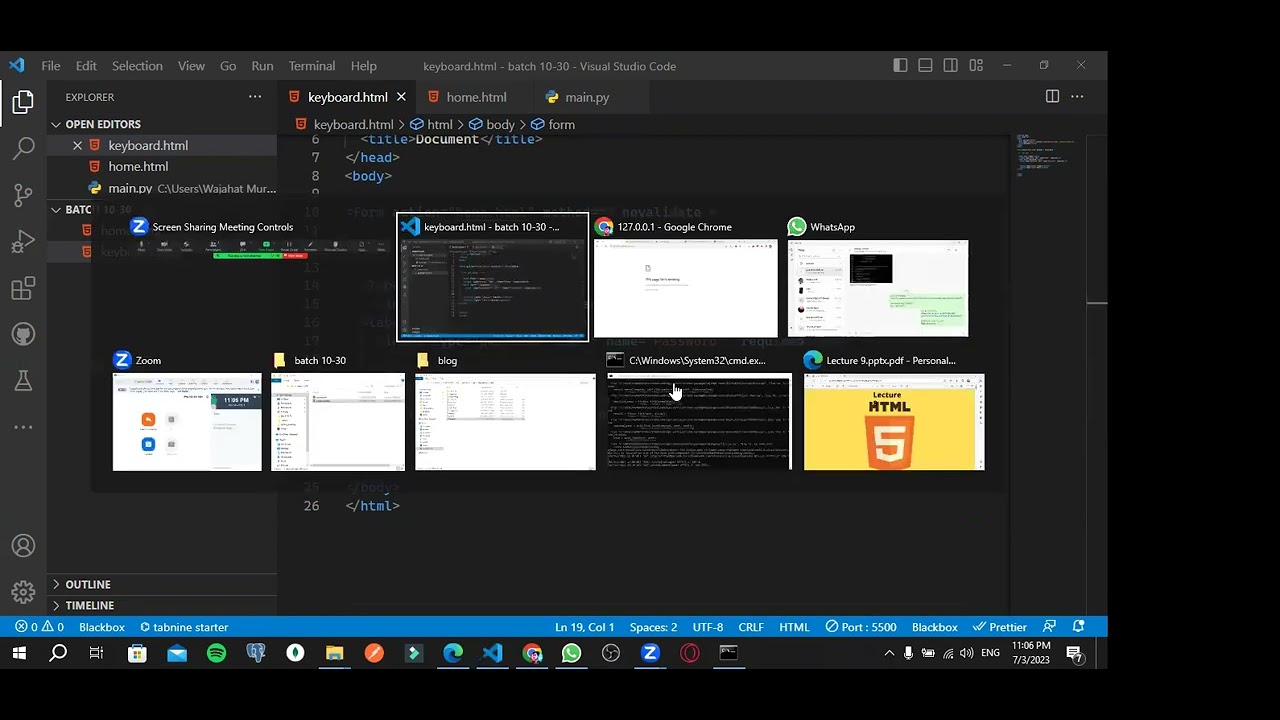Close keyboard.html in Open Editors list
1280x720 pixels.
[x=77, y=145]
